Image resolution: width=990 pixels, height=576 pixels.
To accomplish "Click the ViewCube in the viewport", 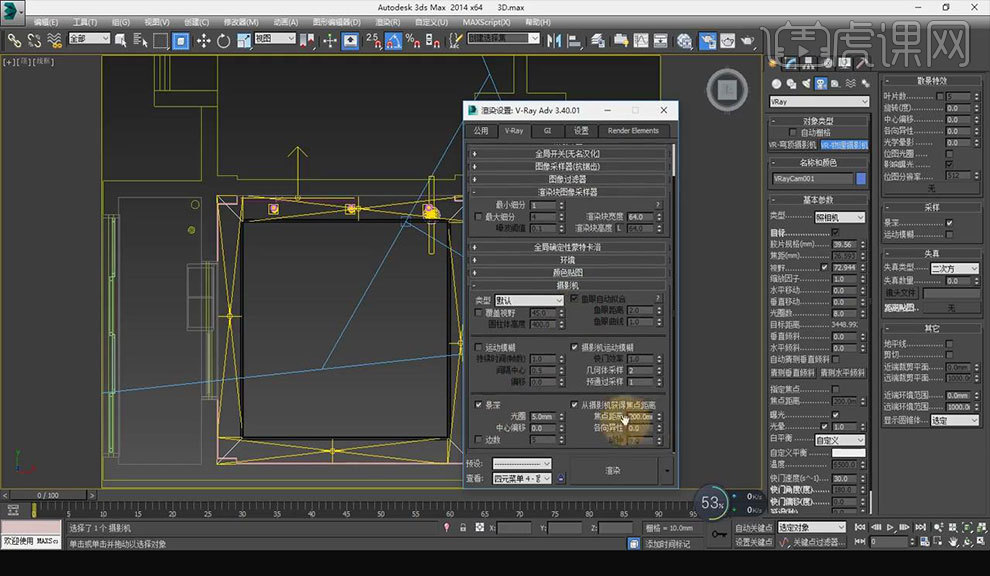I will coord(727,90).
